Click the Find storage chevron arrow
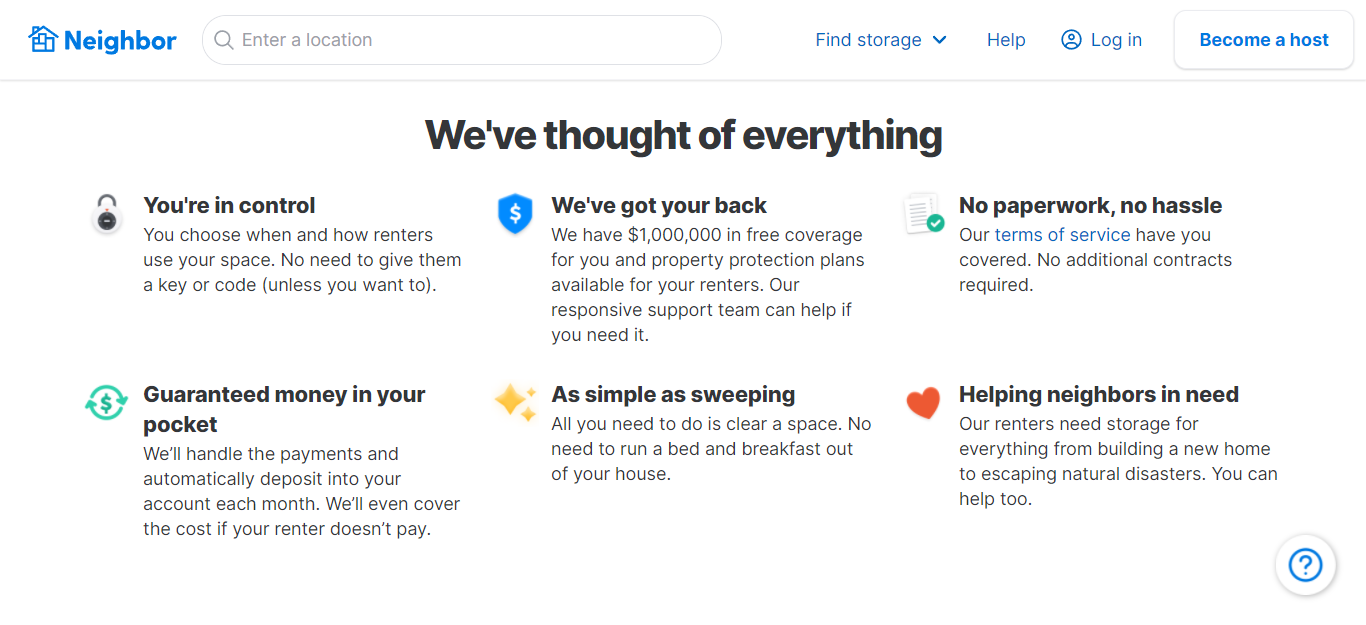The image size is (1366, 625). (940, 40)
